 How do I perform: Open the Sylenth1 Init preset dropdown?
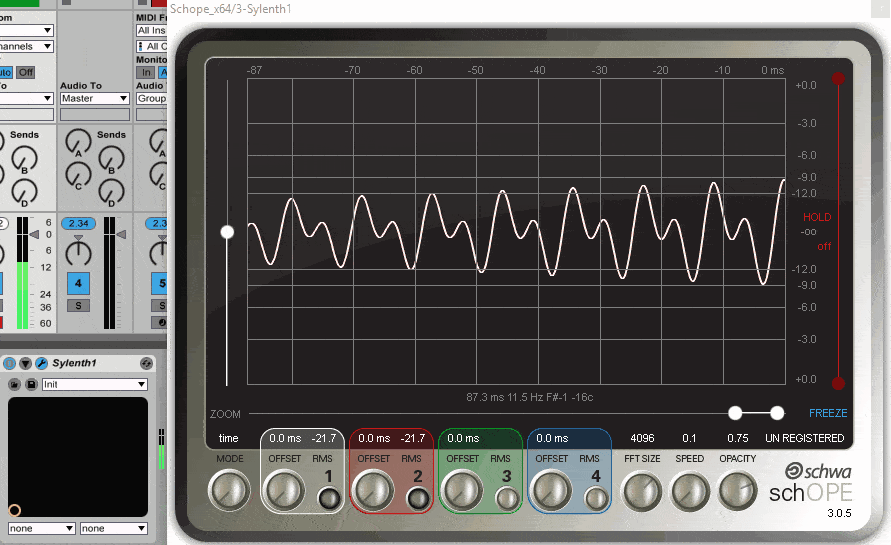click(95, 385)
